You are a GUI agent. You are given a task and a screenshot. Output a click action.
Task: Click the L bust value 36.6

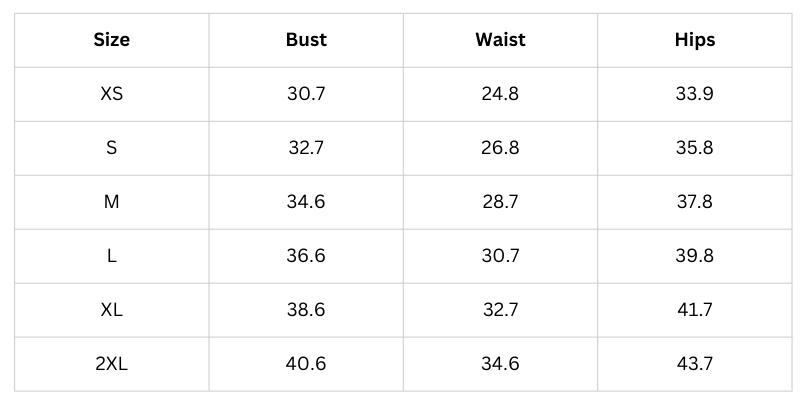(306, 256)
